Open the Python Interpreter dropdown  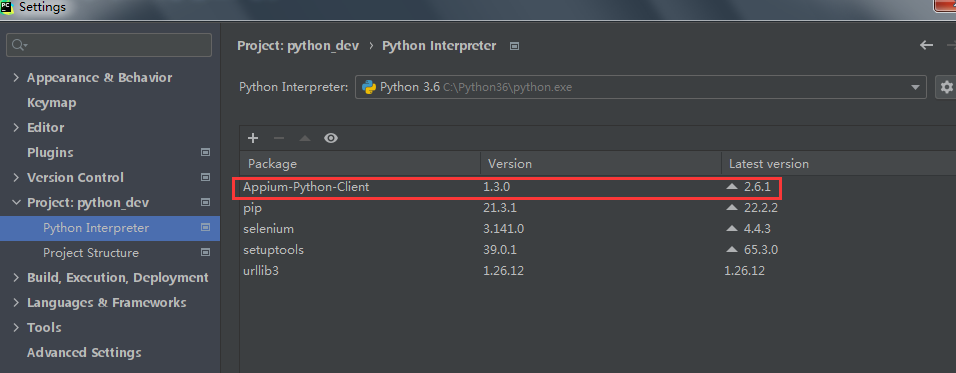click(x=915, y=87)
